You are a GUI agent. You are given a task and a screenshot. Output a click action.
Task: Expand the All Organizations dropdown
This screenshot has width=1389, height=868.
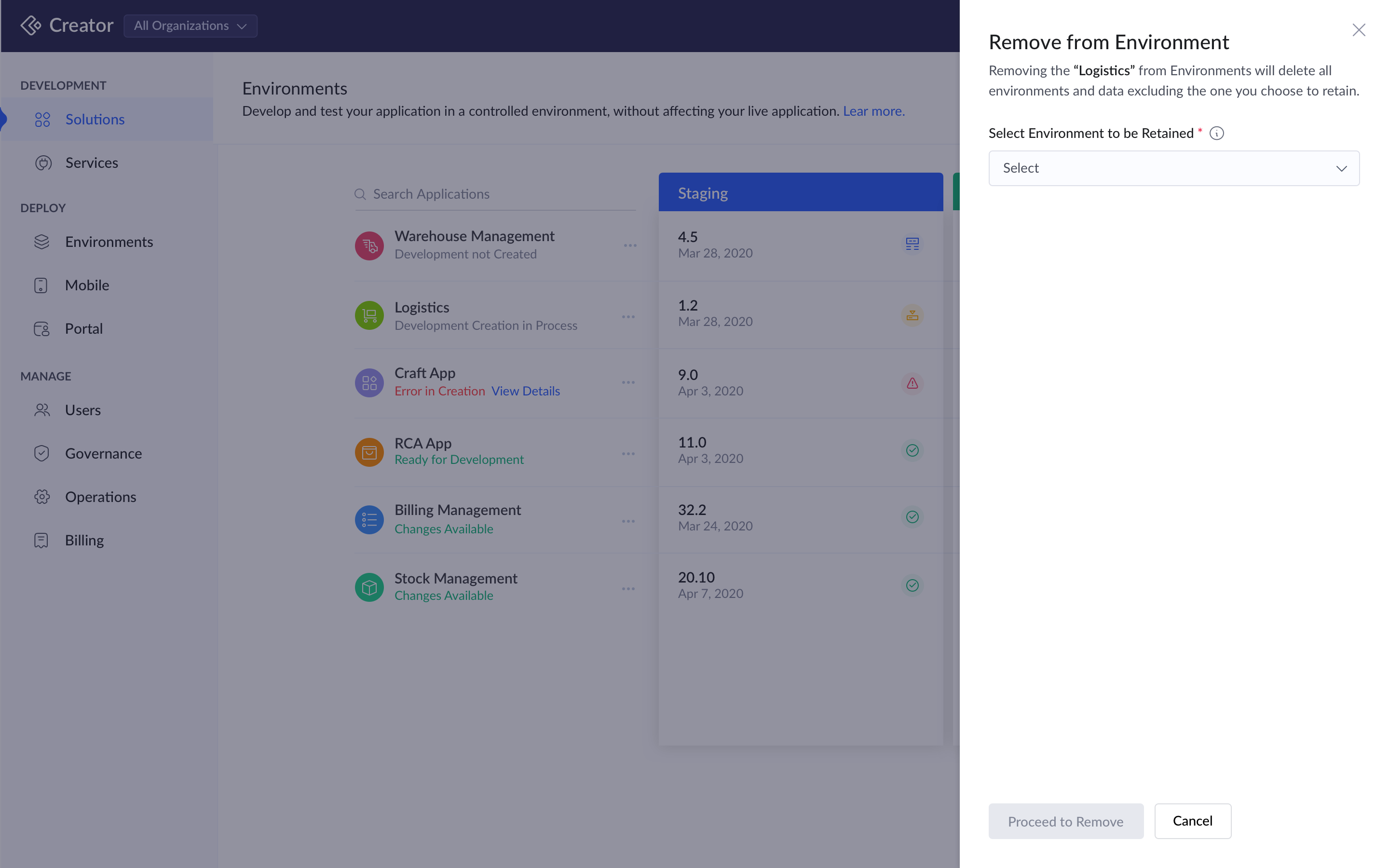tap(190, 26)
